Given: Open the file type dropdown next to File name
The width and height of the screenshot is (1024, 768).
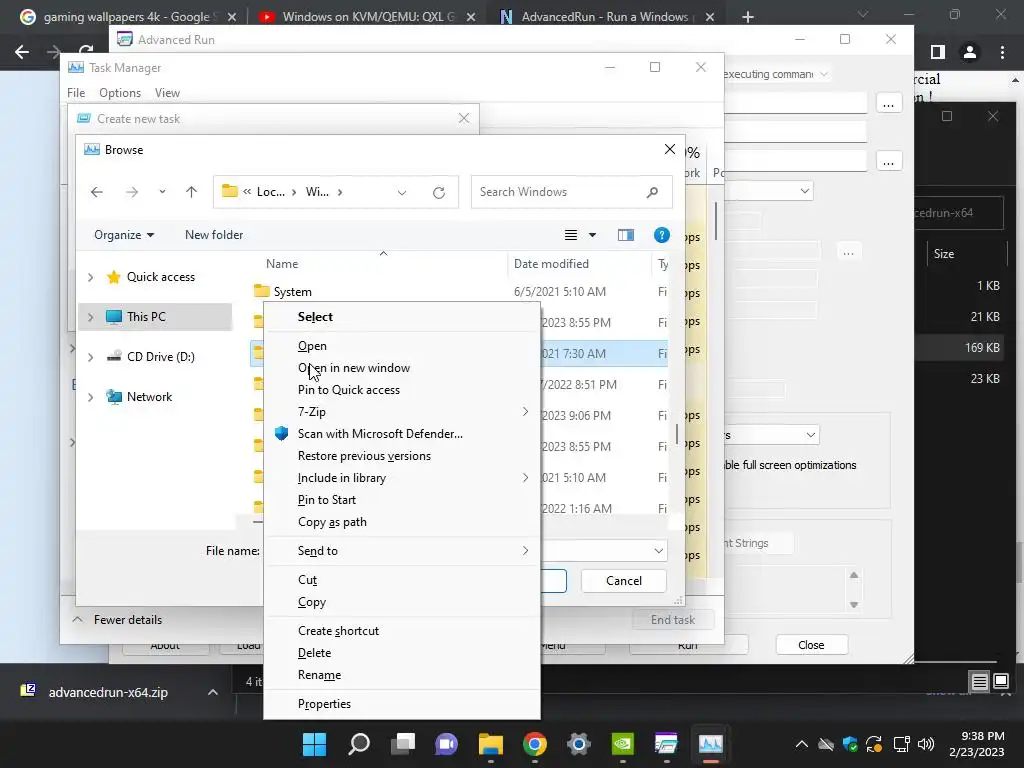Looking at the screenshot, I should 658,551.
